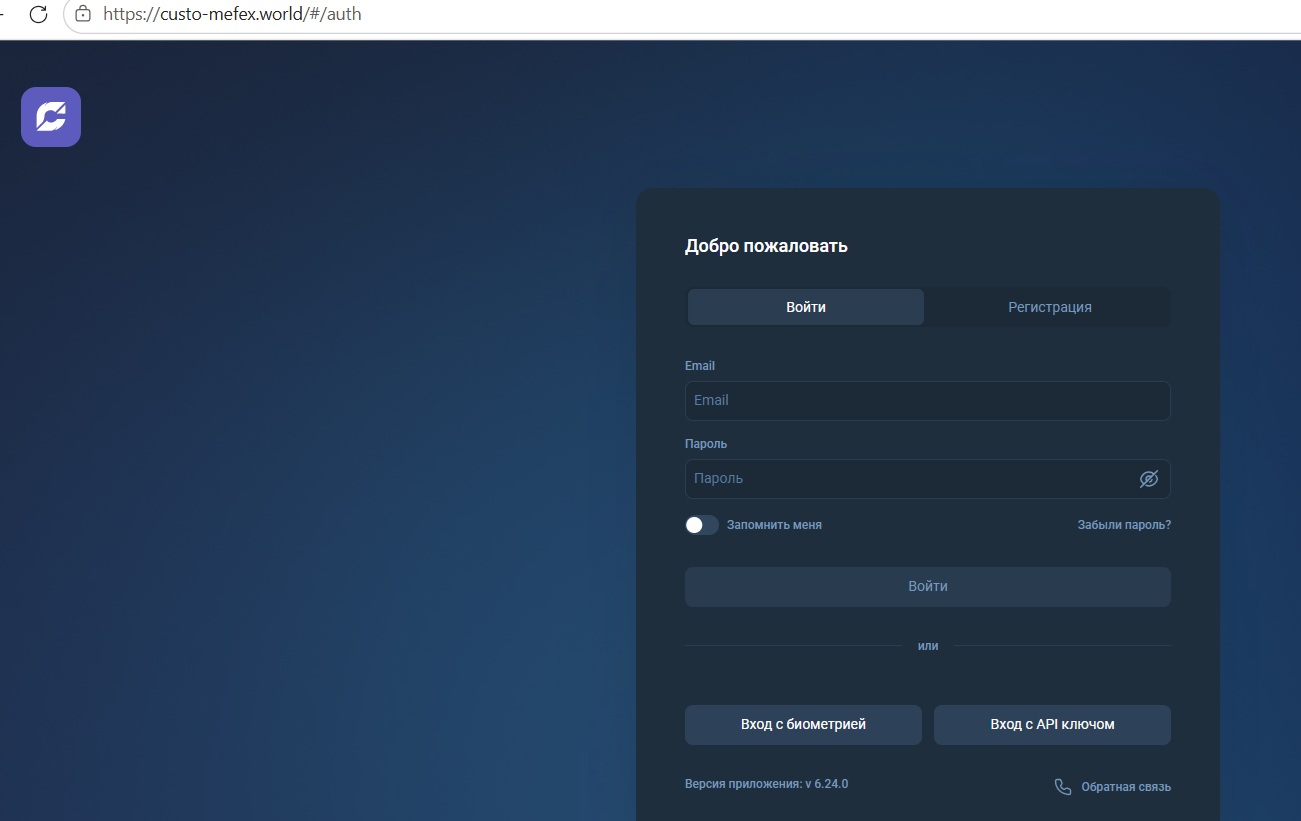The width and height of the screenshot is (1301, 821).
Task: Show password with the crossed eye icon
Action: pyautogui.click(x=1149, y=479)
